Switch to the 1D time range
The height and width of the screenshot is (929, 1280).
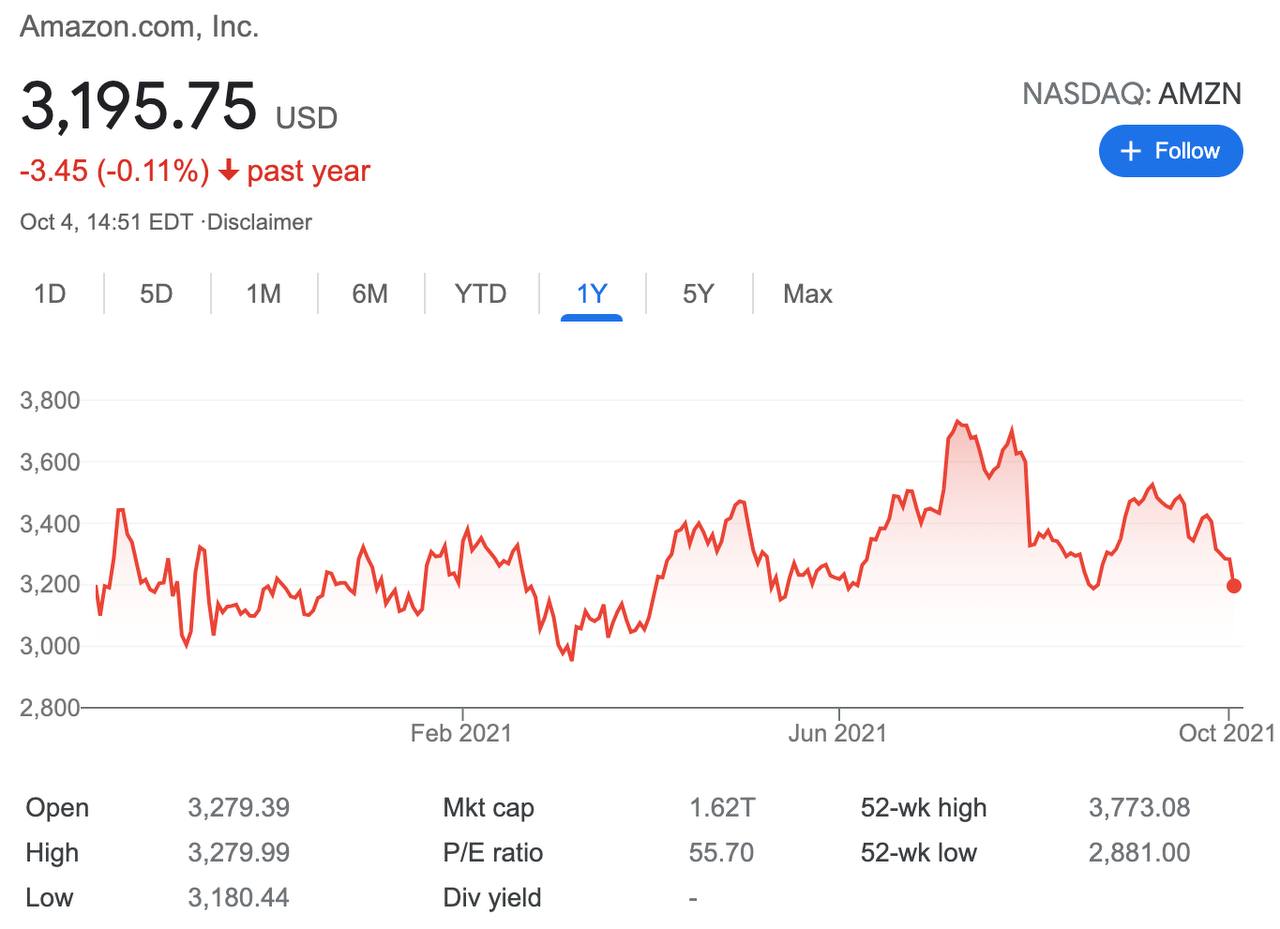50,294
